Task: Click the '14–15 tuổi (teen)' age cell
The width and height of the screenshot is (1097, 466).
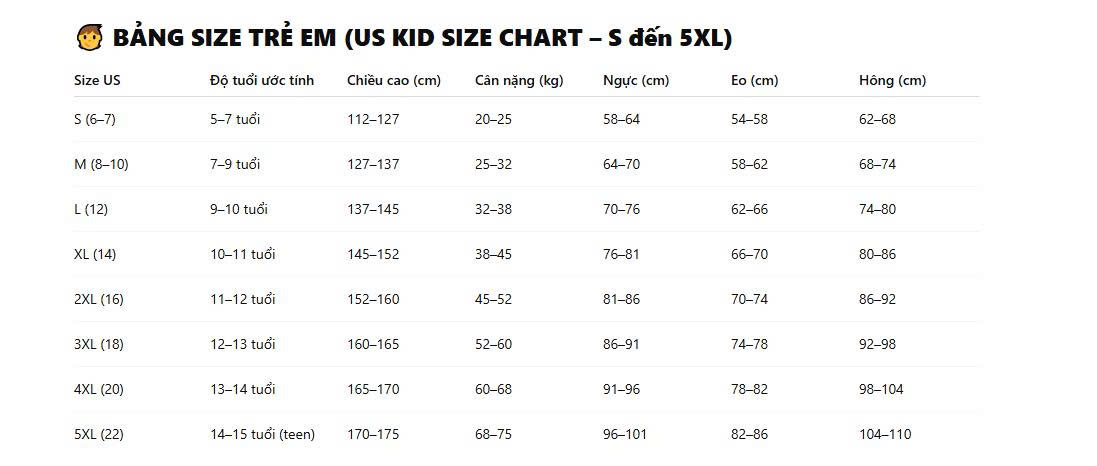Action: 262,434
